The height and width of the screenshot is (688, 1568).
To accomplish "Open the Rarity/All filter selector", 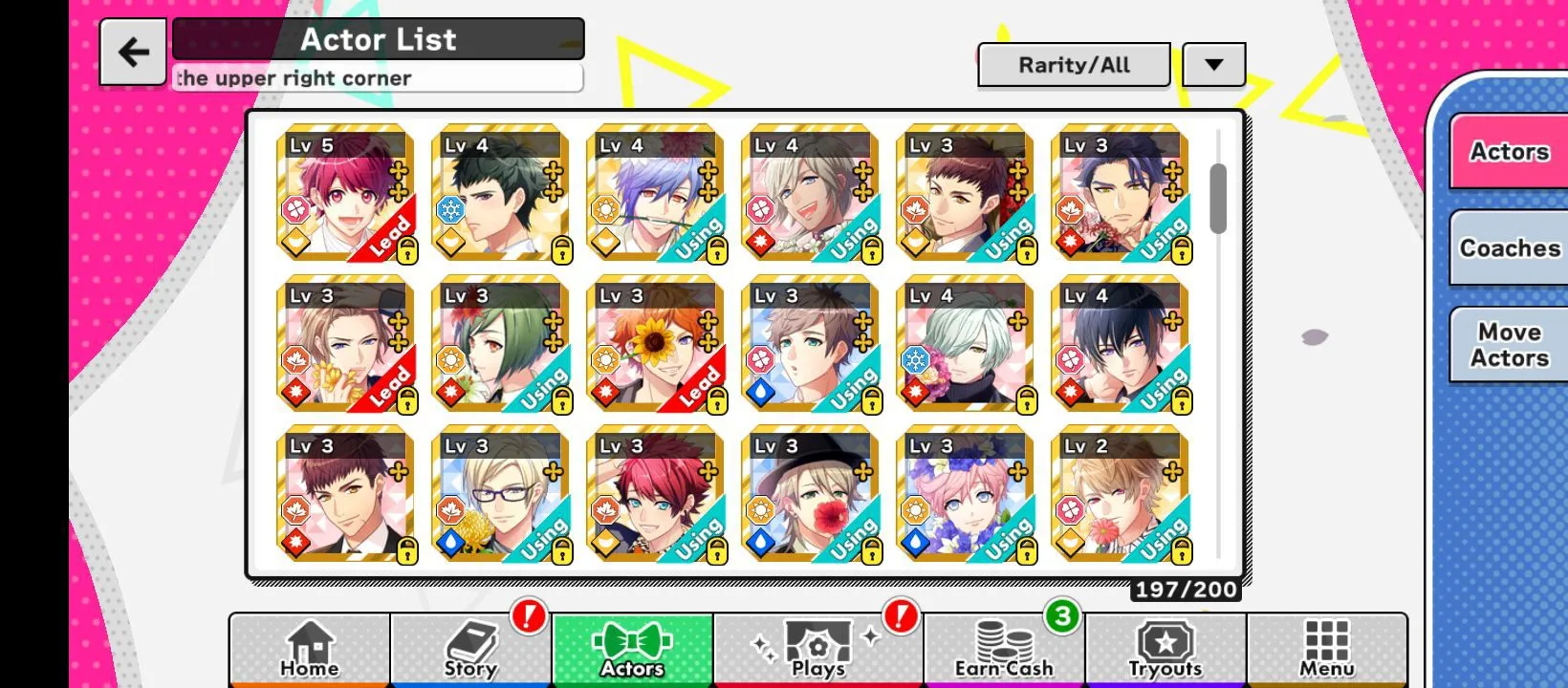I will click(1074, 65).
